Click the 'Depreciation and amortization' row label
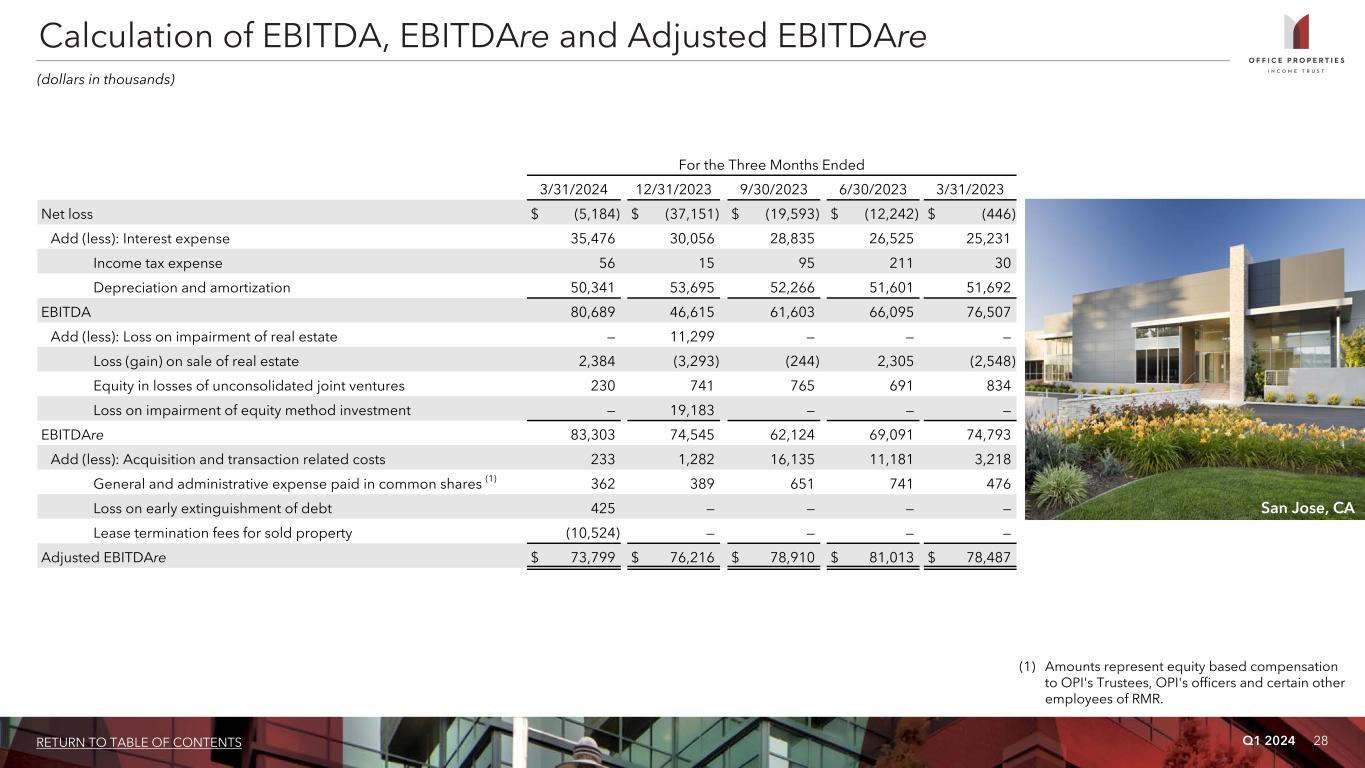Screen dimensions: 1365x768 (192, 287)
